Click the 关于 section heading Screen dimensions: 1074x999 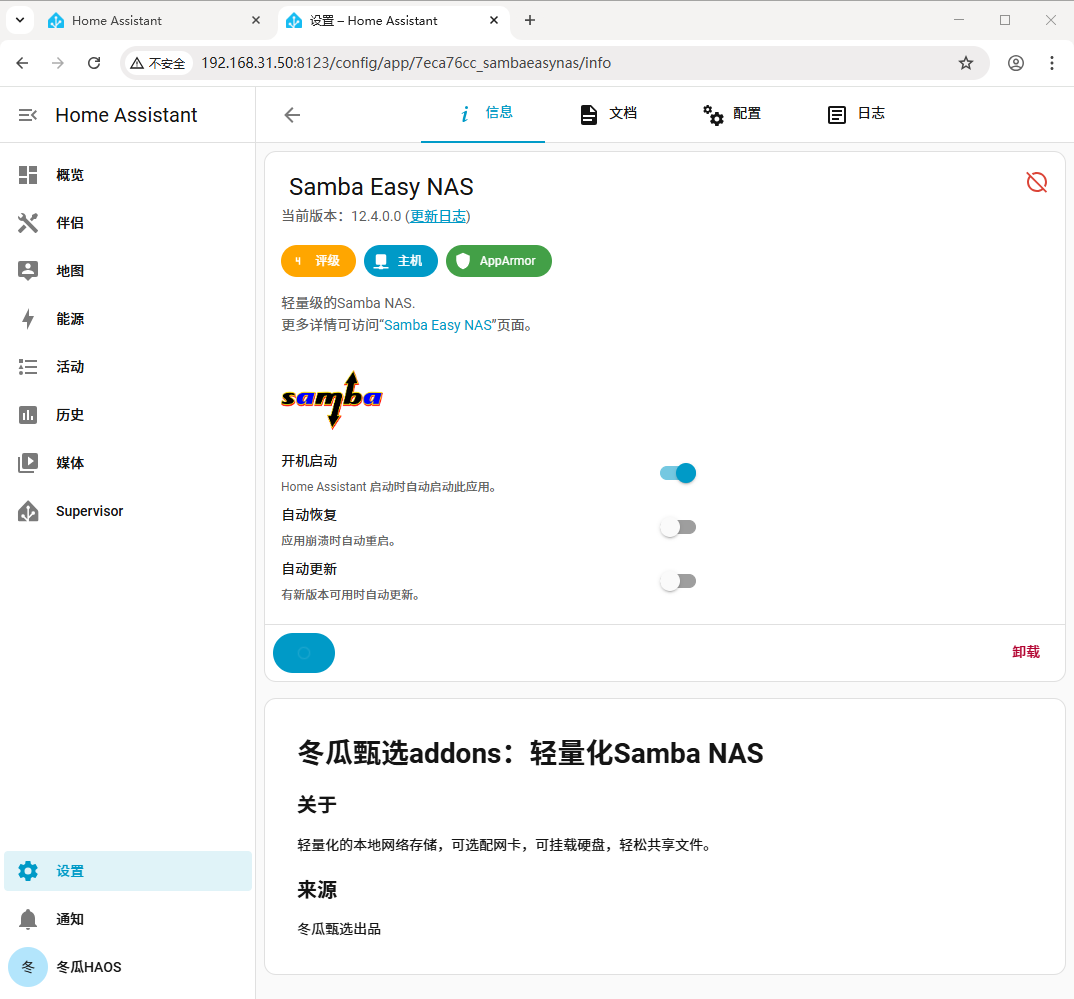pos(317,805)
